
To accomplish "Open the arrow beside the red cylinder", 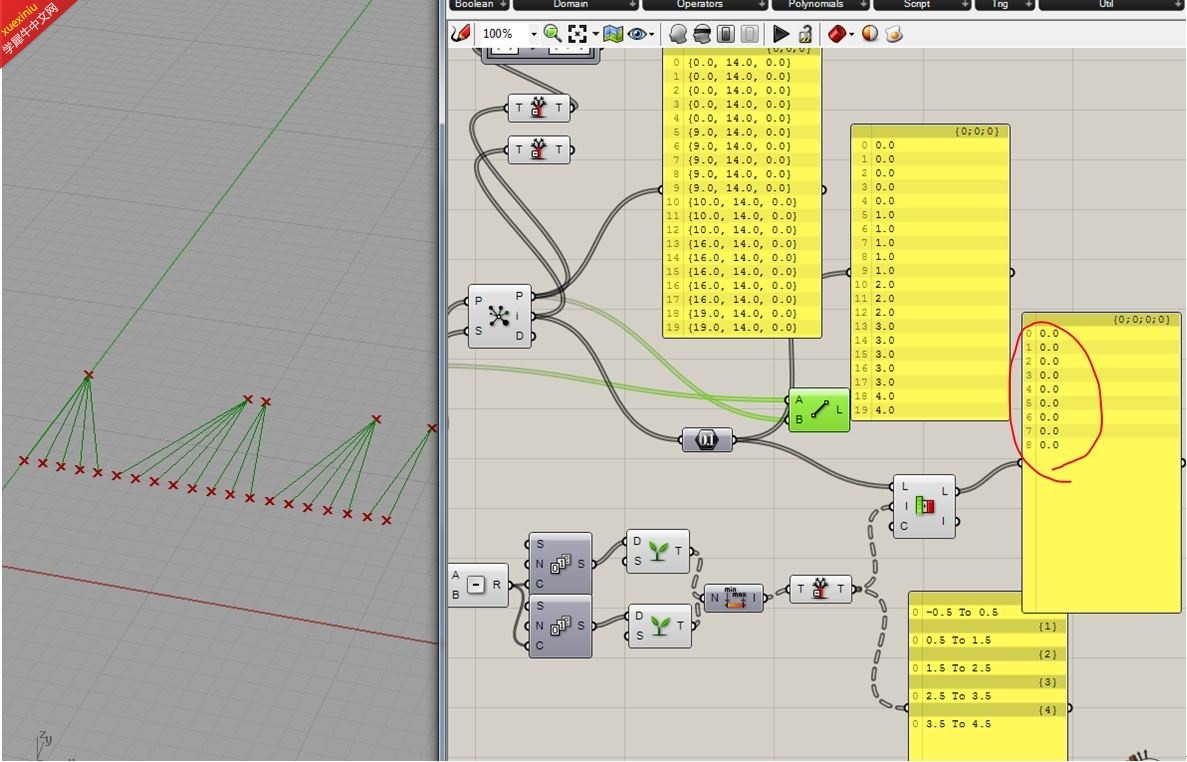I will pyautogui.click(x=852, y=34).
